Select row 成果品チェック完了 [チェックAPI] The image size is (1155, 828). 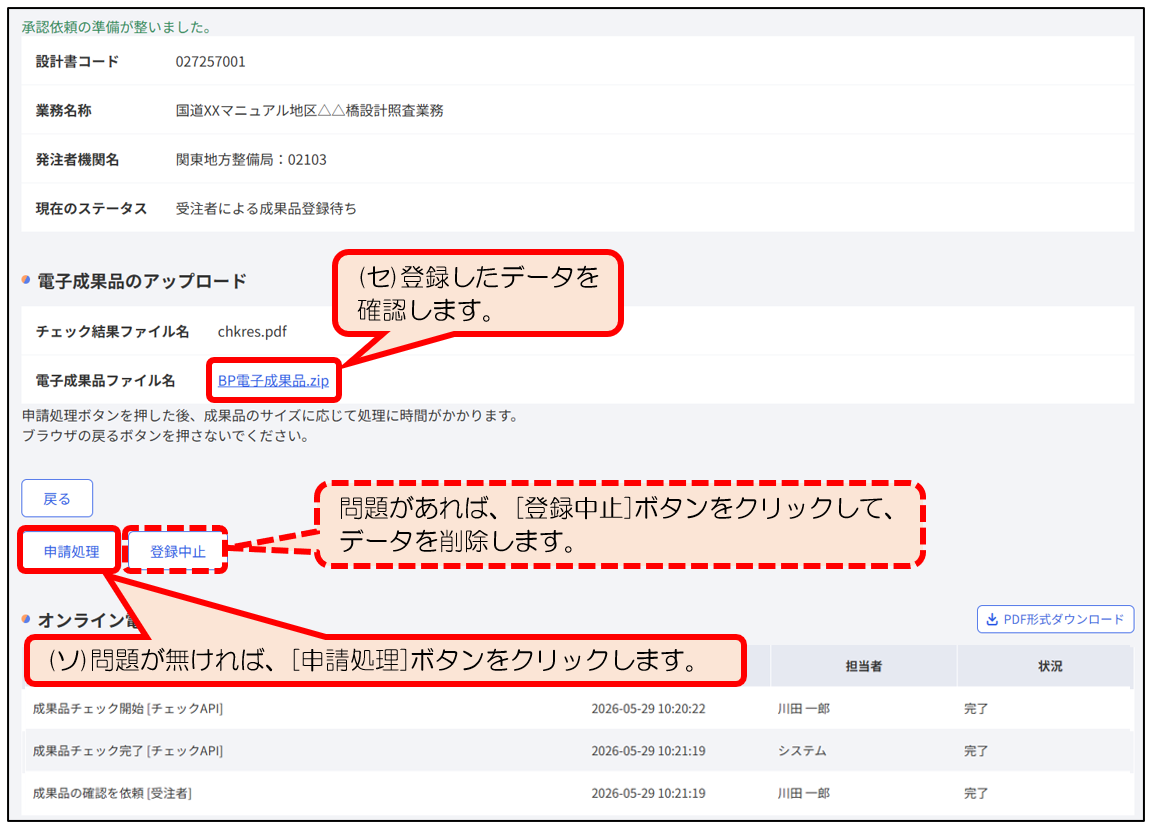pos(578,751)
